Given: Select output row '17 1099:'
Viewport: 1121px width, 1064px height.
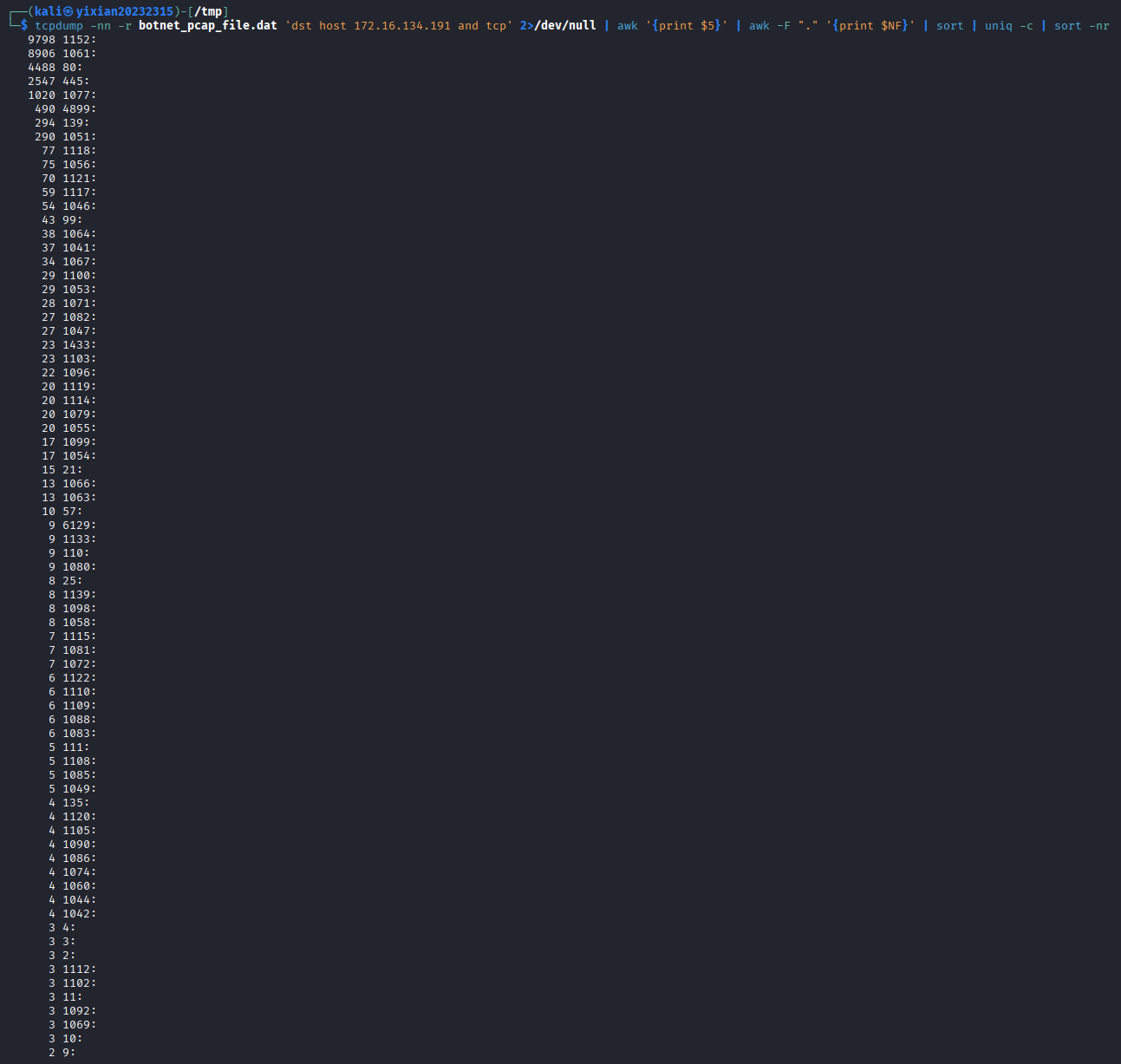Looking at the screenshot, I should tap(69, 442).
